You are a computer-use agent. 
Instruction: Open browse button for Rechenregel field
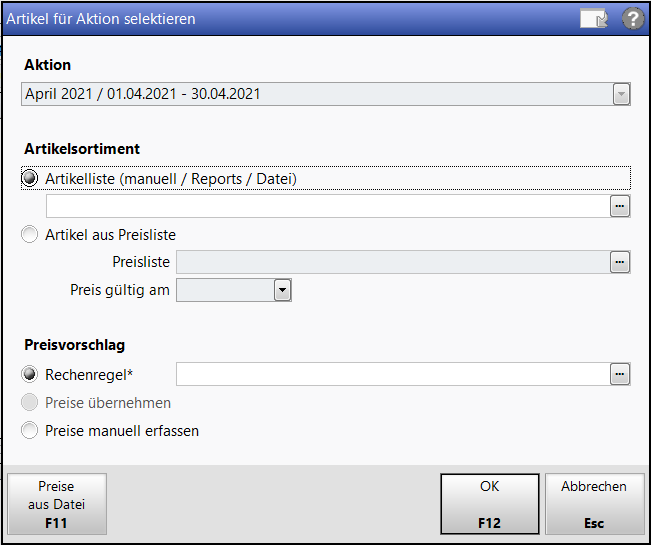tap(620, 374)
